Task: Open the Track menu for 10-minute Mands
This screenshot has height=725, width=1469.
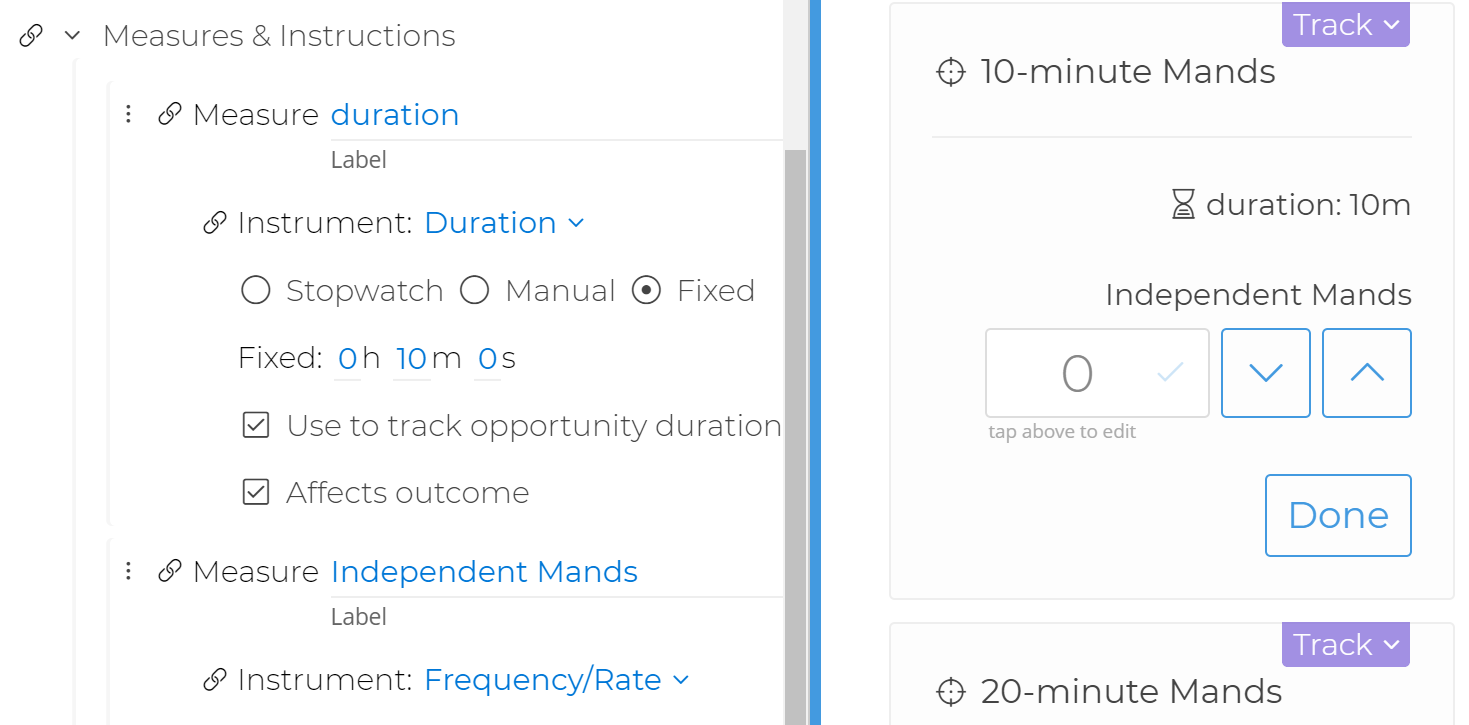Action: click(x=1345, y=24)
